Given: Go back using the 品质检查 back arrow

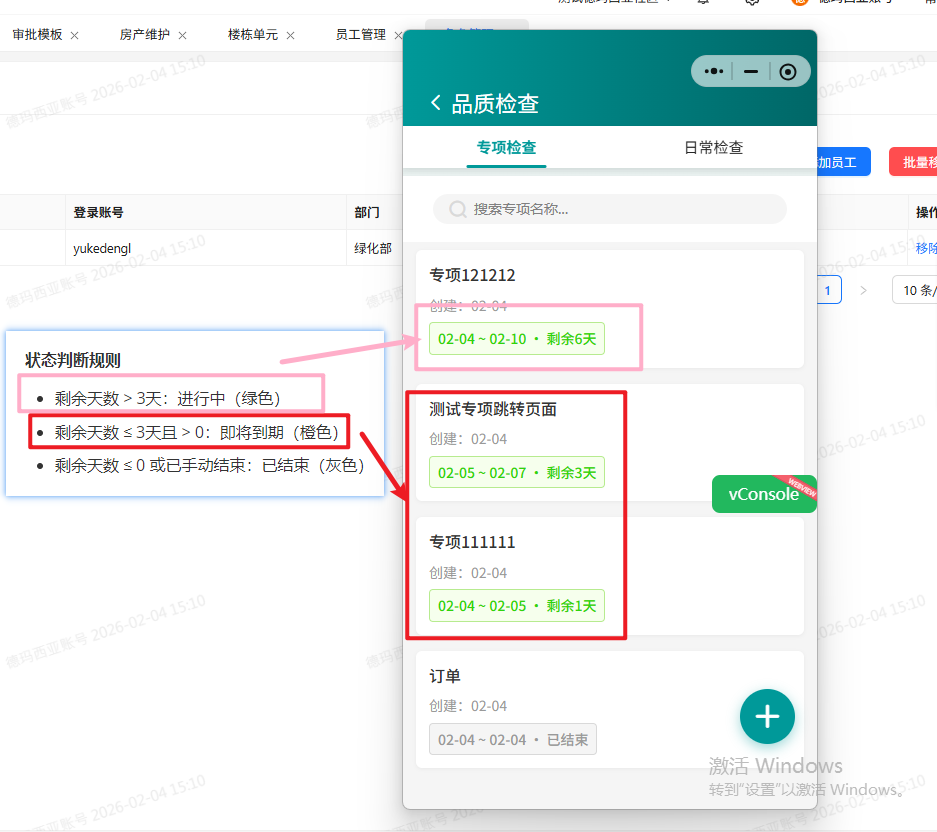Looking at the screenshot, I should point(435,103).
